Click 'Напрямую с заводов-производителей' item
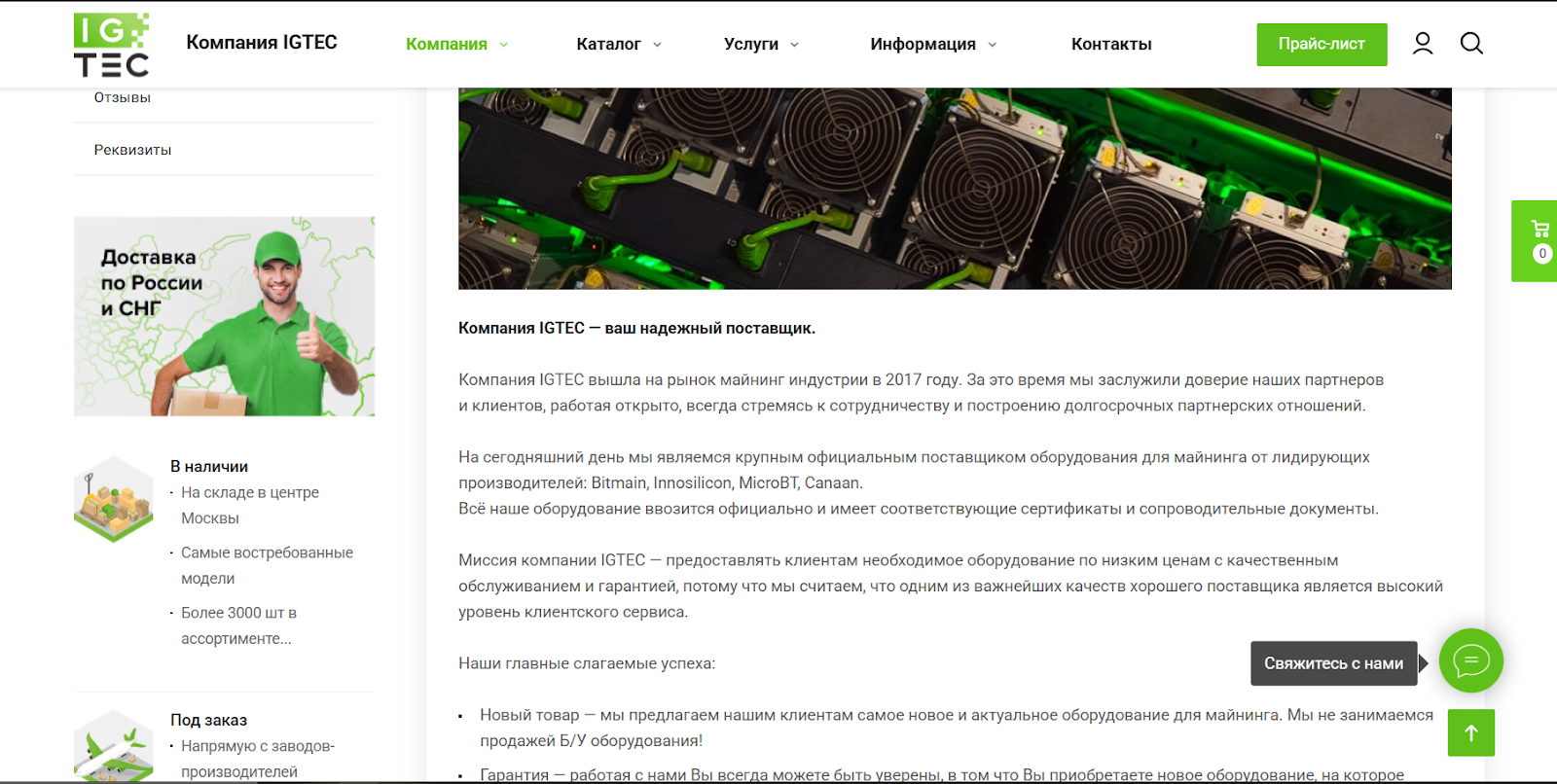This screenshot has height=784, width=1557. [x=257, y=759]
